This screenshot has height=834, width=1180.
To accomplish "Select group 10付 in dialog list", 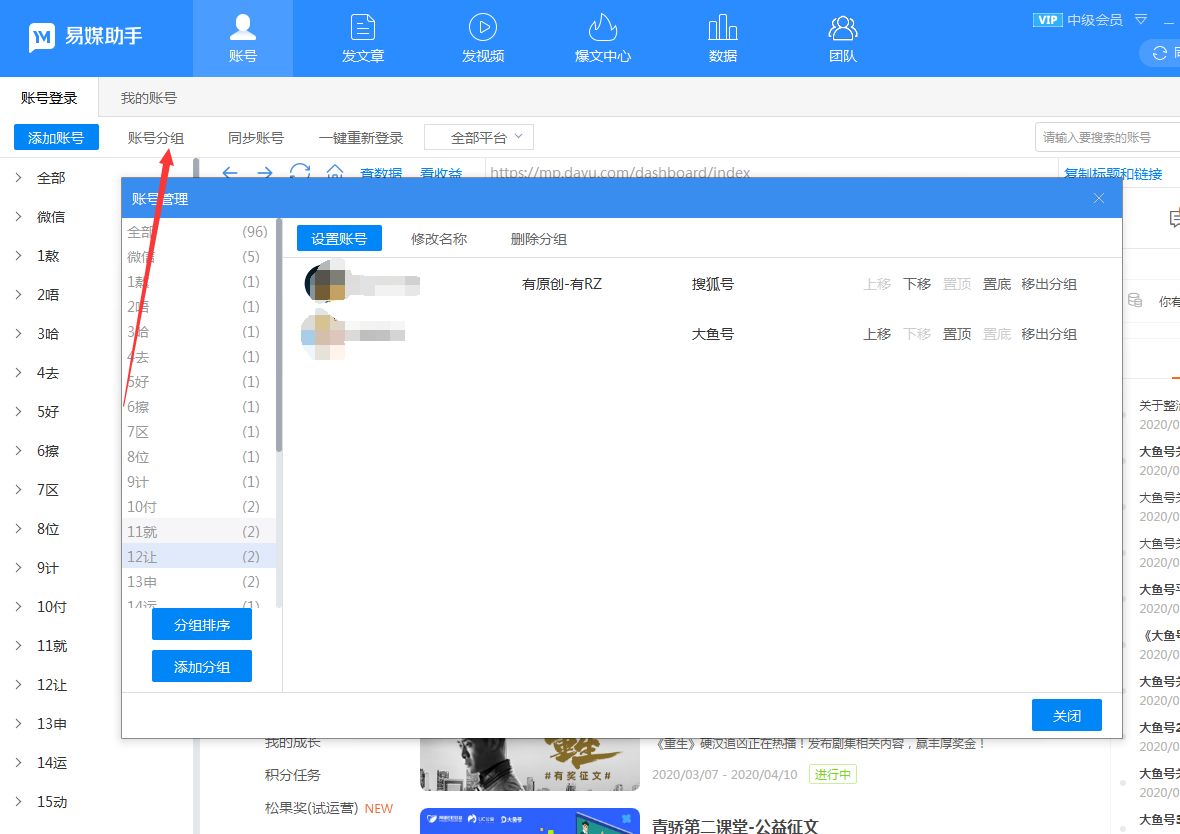I will coord(199,507).
